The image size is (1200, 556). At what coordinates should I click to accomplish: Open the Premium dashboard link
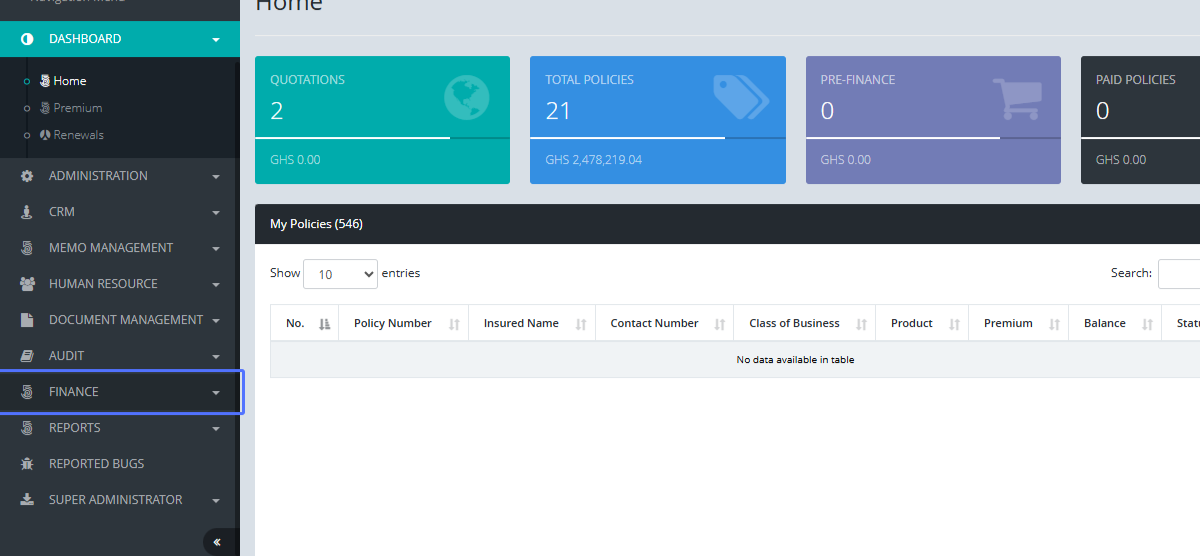(78, 108)
